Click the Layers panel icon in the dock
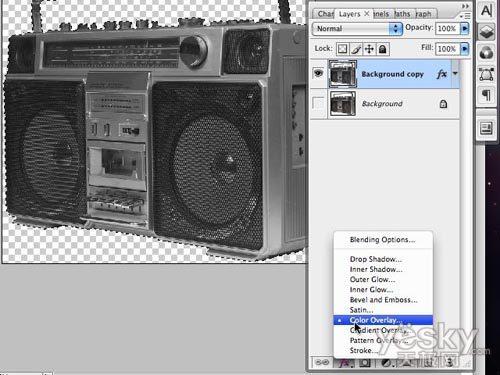This screenshot has width=500, height=375. coord(486,32)
